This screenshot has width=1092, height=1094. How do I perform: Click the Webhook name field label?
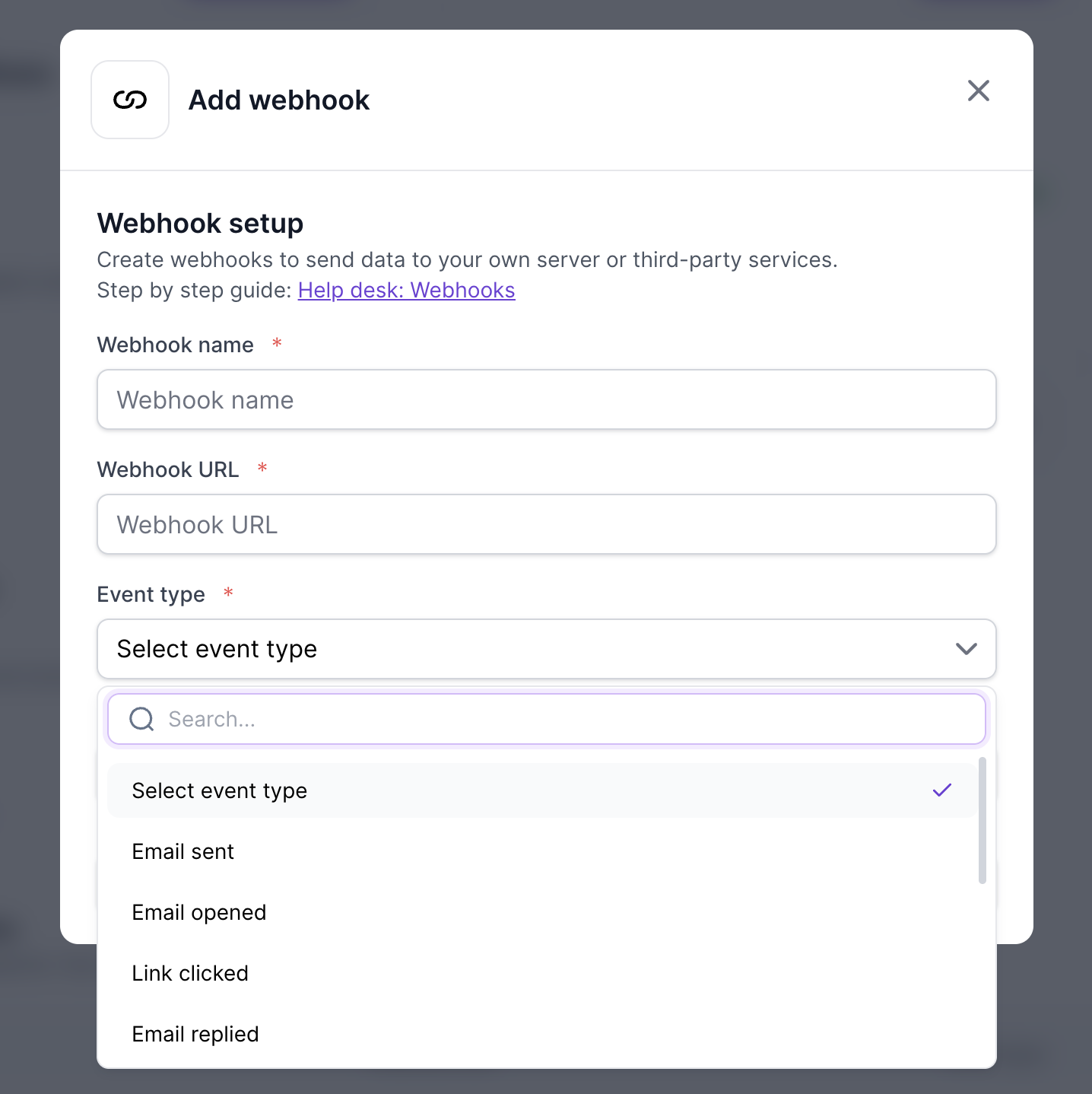click(176, 345)
